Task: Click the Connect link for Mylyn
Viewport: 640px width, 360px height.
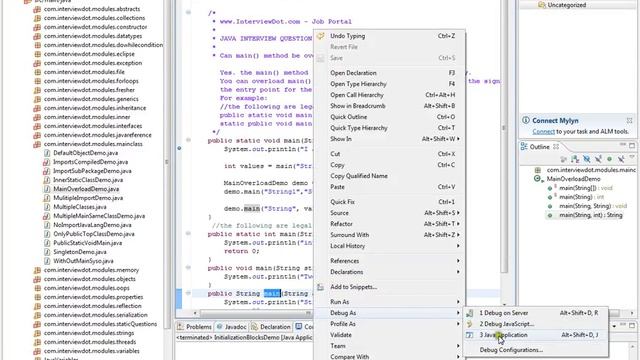Action: pyautogui.click(x=543, y=131)
